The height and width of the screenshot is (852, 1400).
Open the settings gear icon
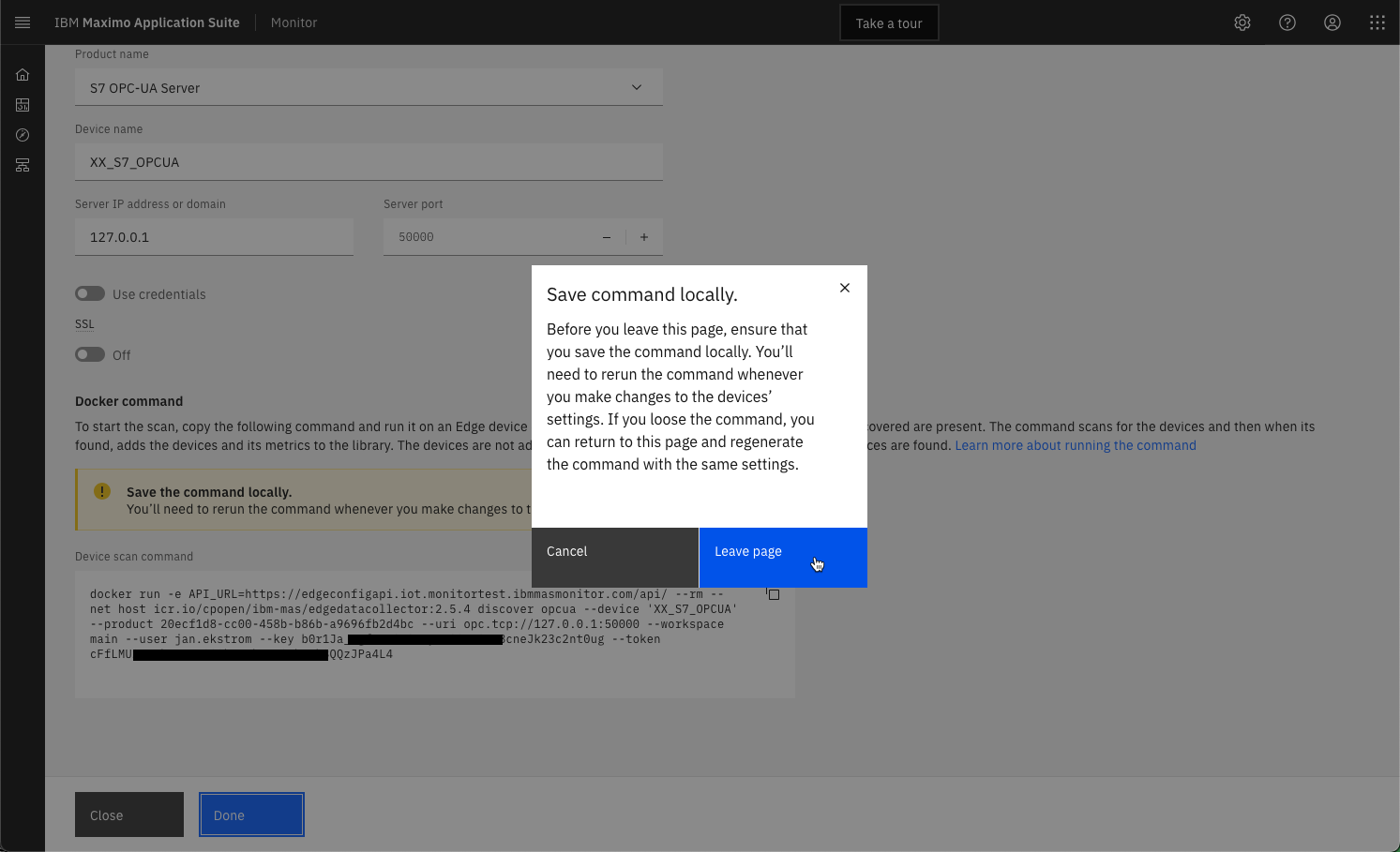1242,22
